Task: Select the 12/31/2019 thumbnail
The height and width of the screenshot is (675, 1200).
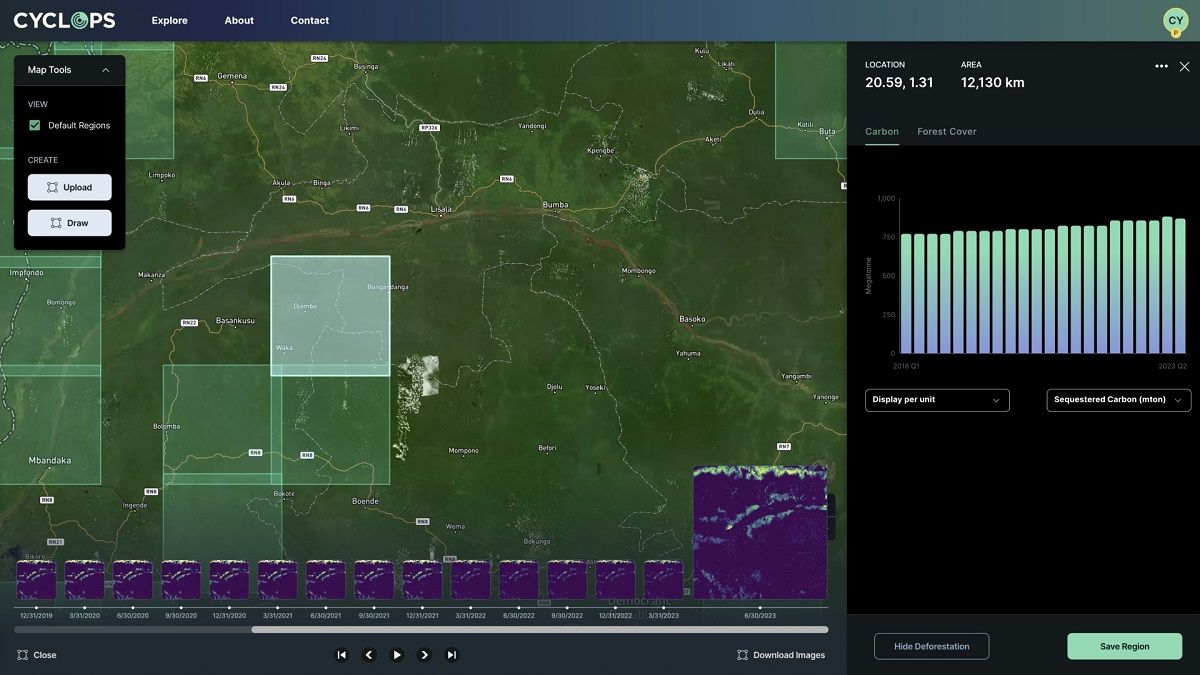Action: point(36,580)
